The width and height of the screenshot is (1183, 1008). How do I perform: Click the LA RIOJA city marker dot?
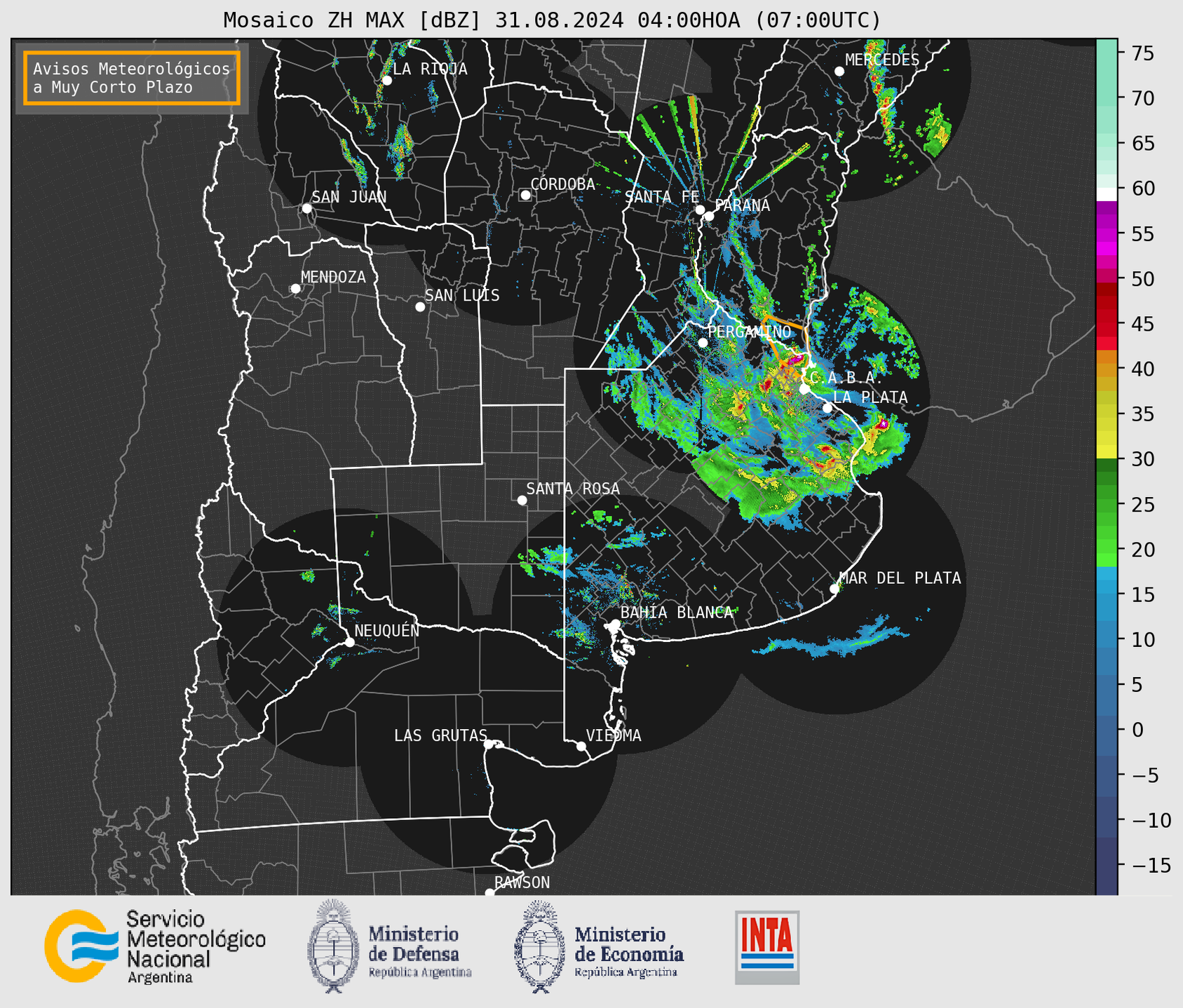coord(386,81)
